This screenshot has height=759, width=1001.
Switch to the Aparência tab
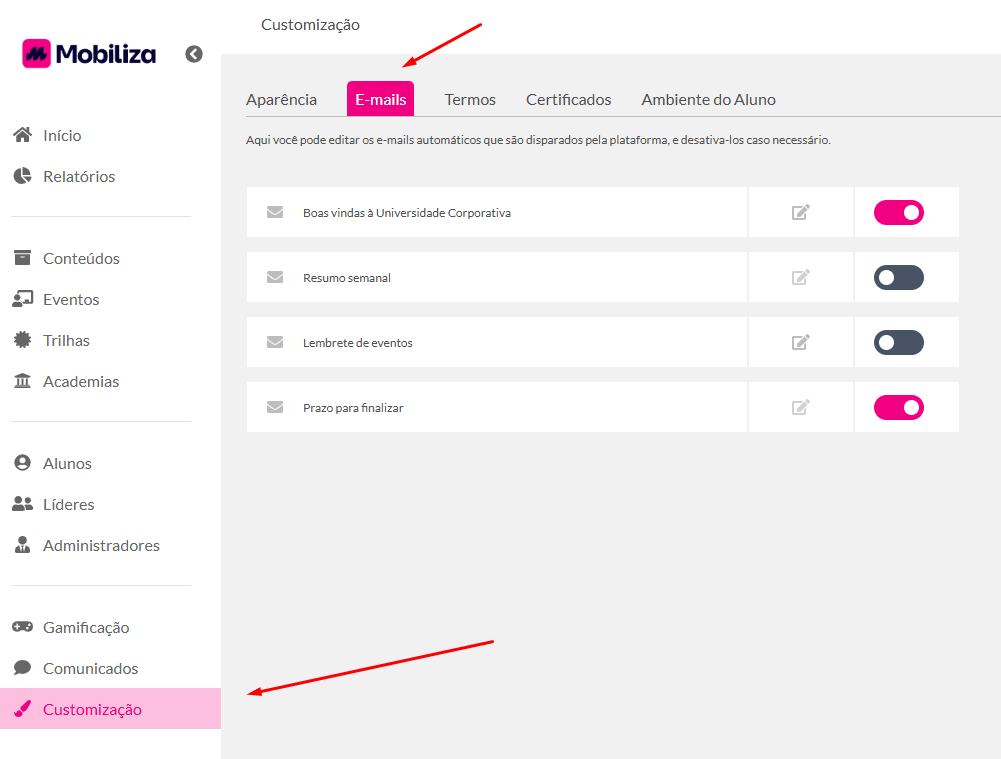coord(281,99)
